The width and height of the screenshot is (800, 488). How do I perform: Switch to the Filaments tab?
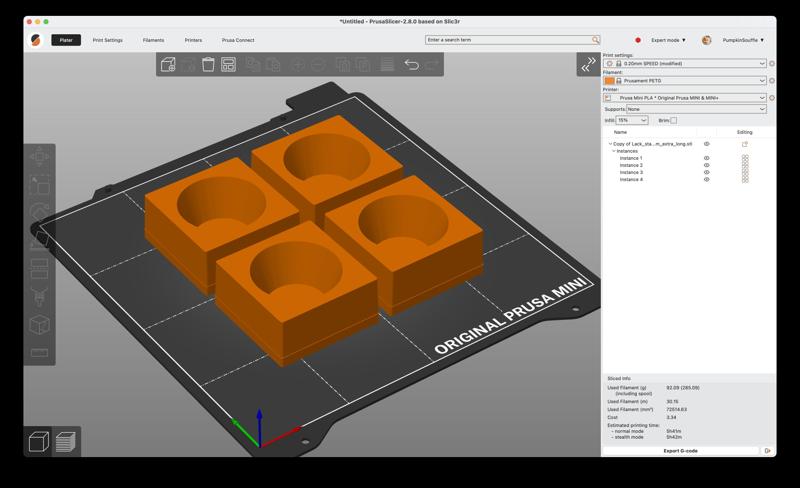click(153, 40)
